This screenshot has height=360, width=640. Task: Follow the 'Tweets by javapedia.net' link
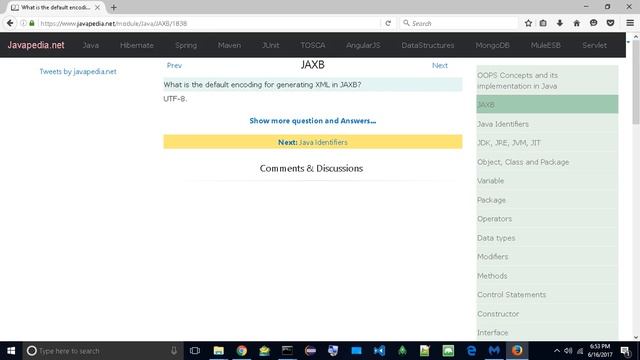[x=78, y=71]
